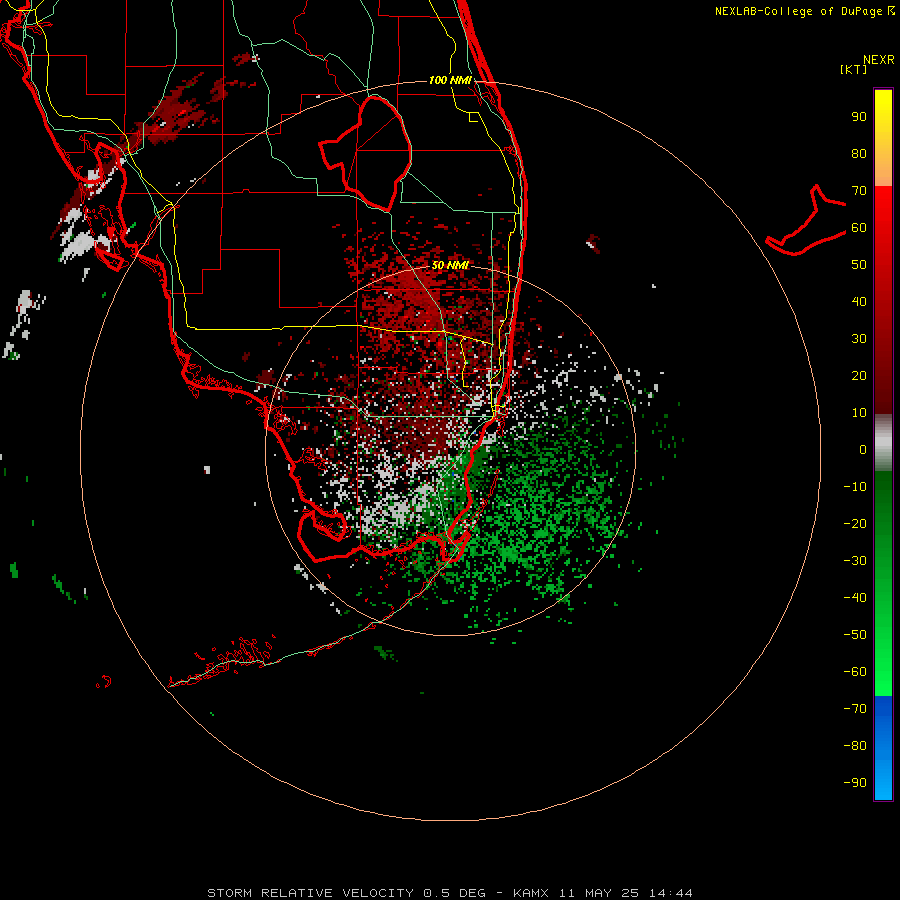The image size is (900, 900).
Task: Click the Bahamas island outline at right edge
Action: (806, 220)
